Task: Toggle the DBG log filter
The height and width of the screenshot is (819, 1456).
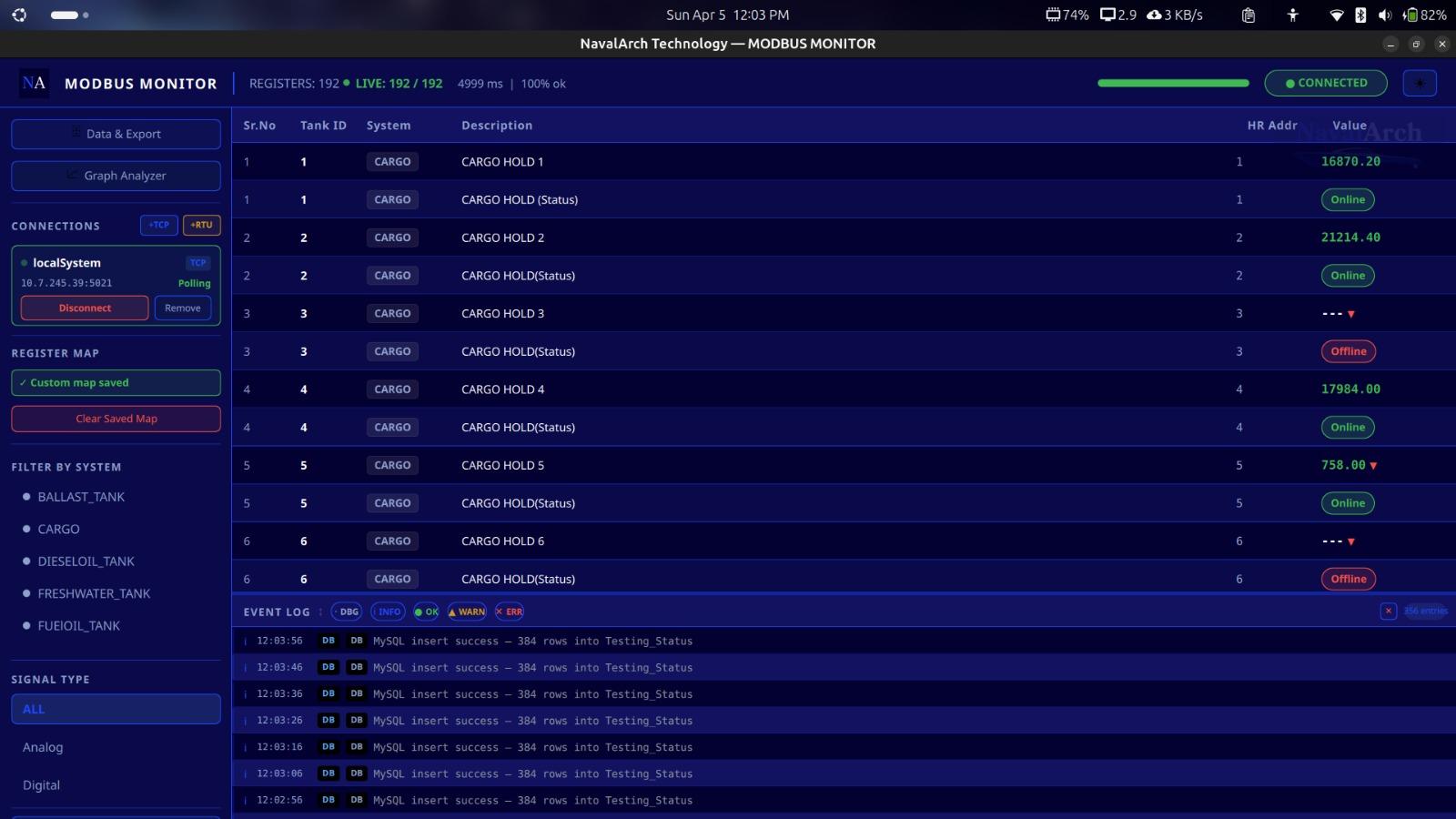Action: pos(347,612)
